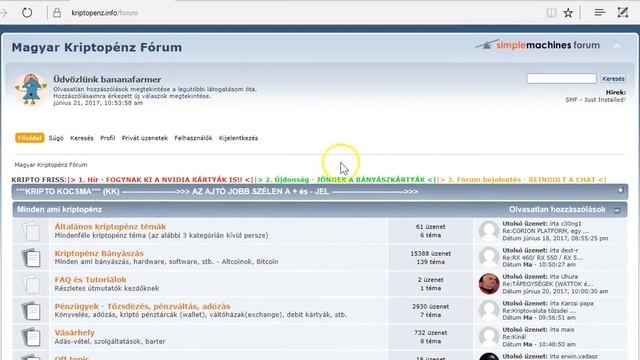This screenshot has width=640, height=360.
Task: Open unread posts since last visit link
Action: tap(155, 89)
